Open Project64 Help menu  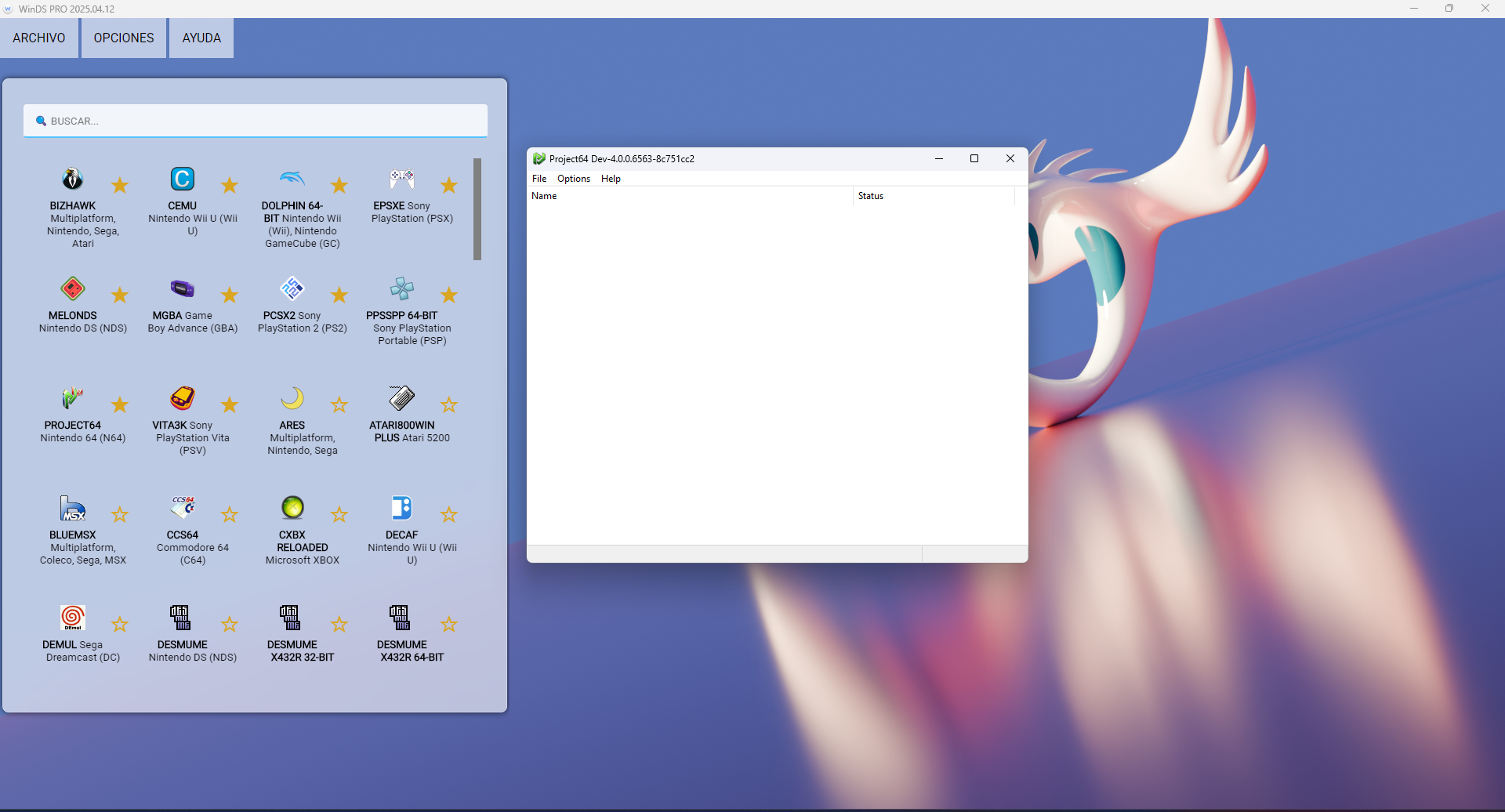pos(611,179)
